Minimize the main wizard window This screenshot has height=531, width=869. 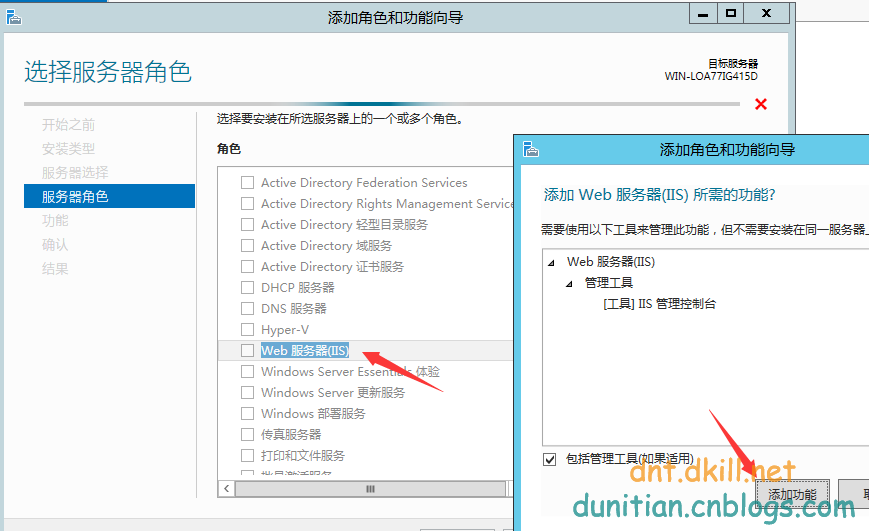pyautogui.click(x=703, y=14)
